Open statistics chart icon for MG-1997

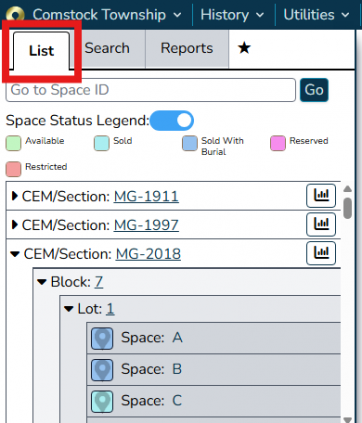coord(321,225)
